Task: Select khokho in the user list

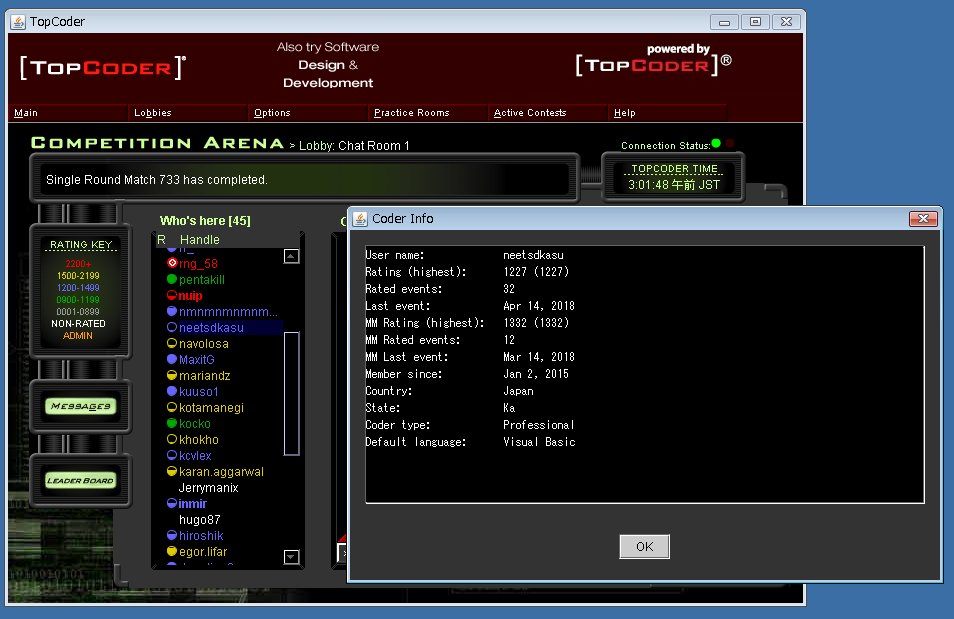Action: click(x=198, y=439)
